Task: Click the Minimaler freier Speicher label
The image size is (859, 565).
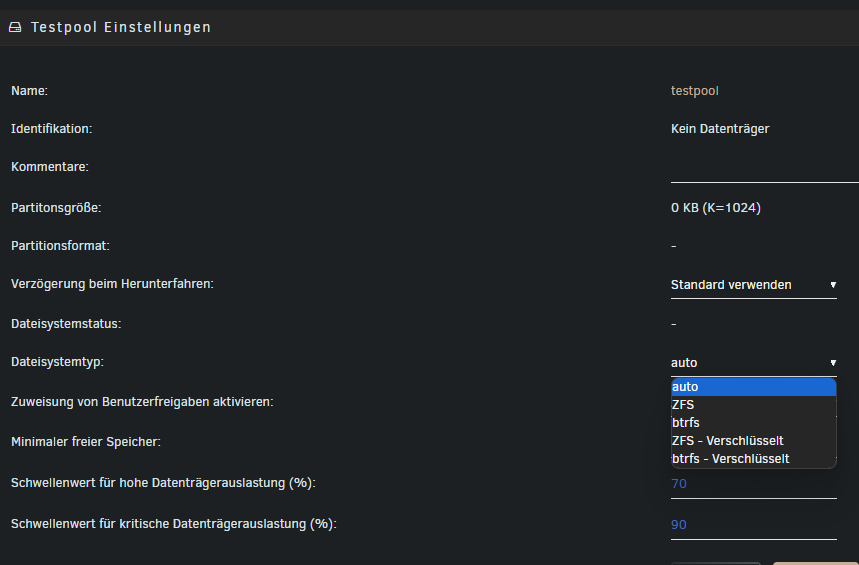Action: point(86,442)
